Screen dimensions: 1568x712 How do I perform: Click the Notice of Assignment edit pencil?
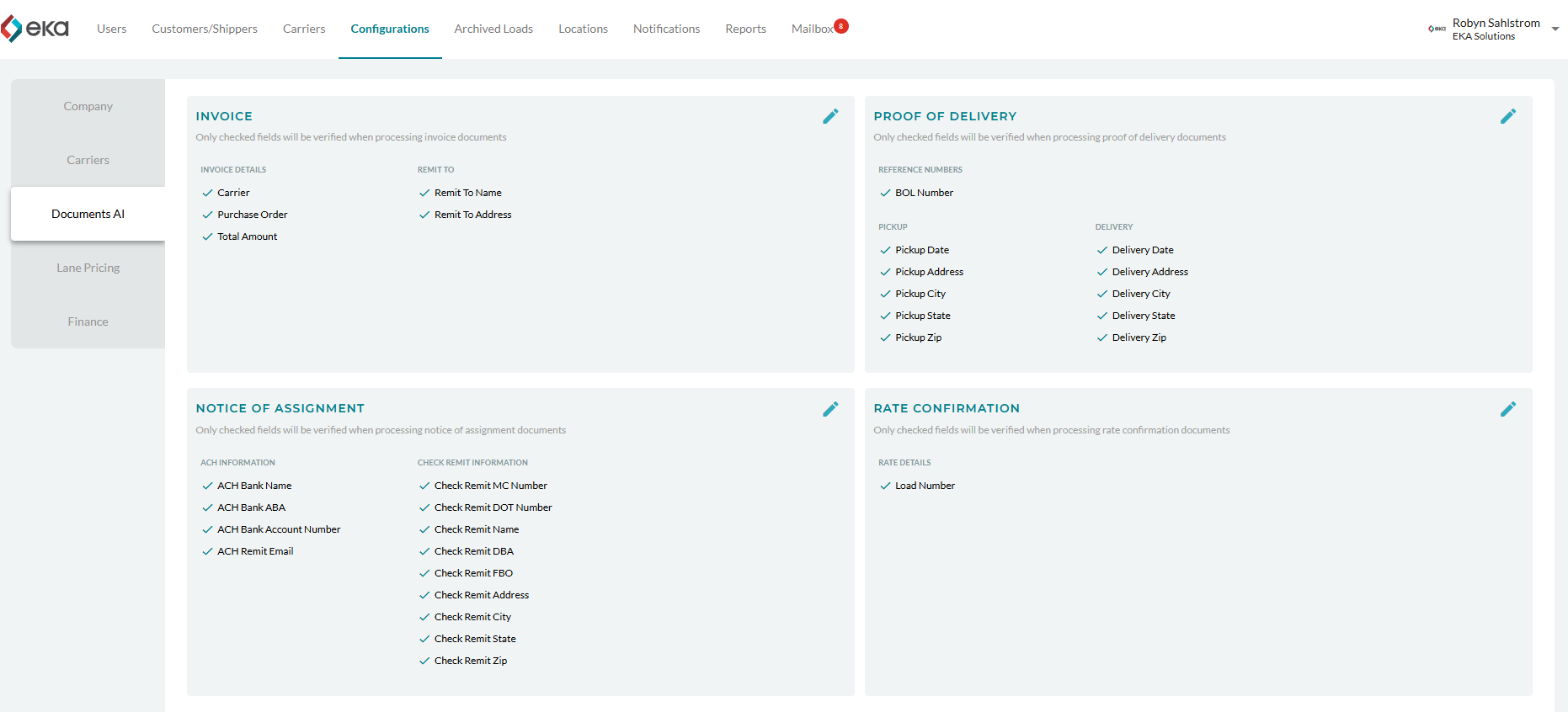tap(830, 409)
